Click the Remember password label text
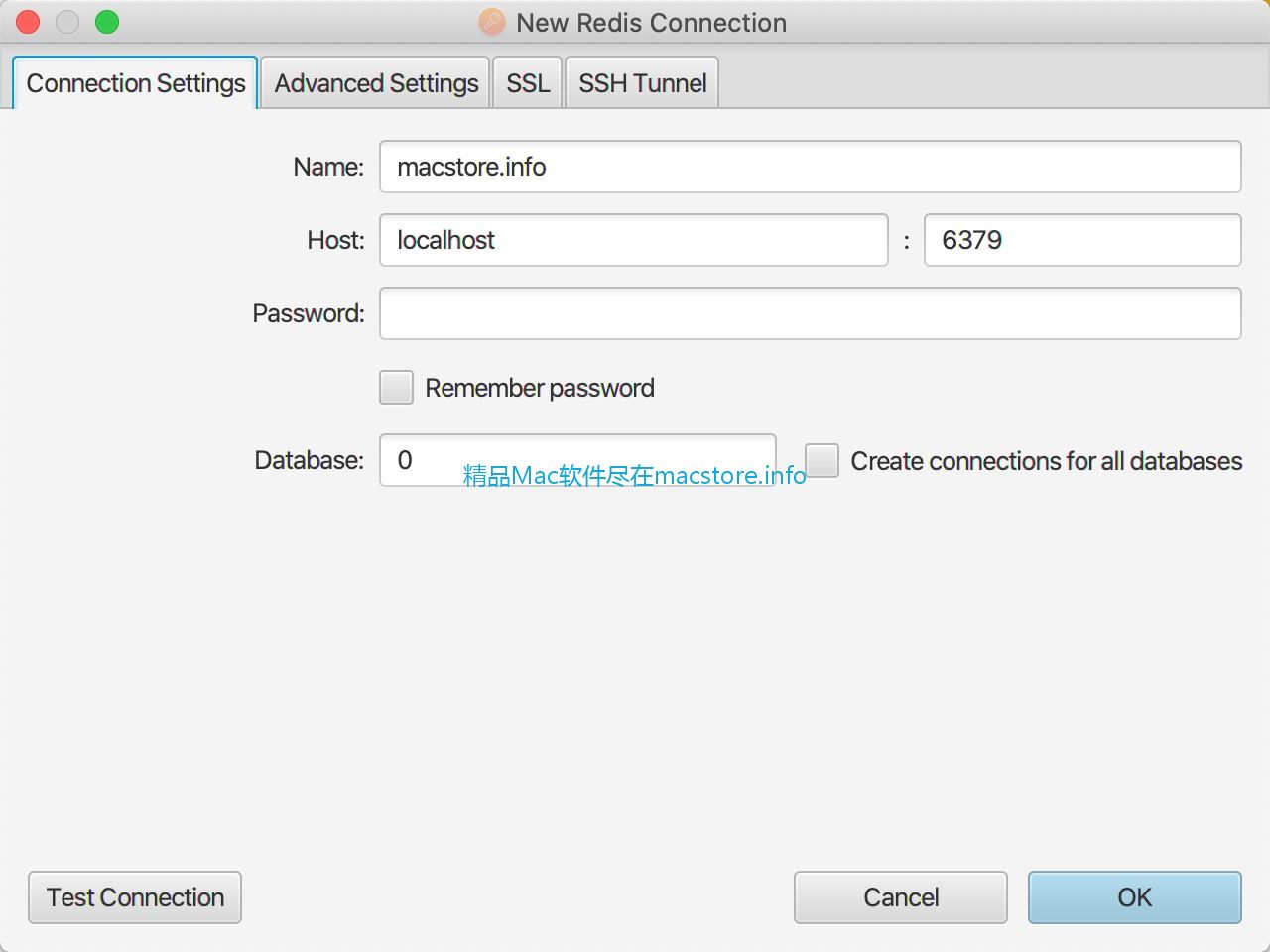This screenshot has width=1270, height=952. (x=540, y=388)
